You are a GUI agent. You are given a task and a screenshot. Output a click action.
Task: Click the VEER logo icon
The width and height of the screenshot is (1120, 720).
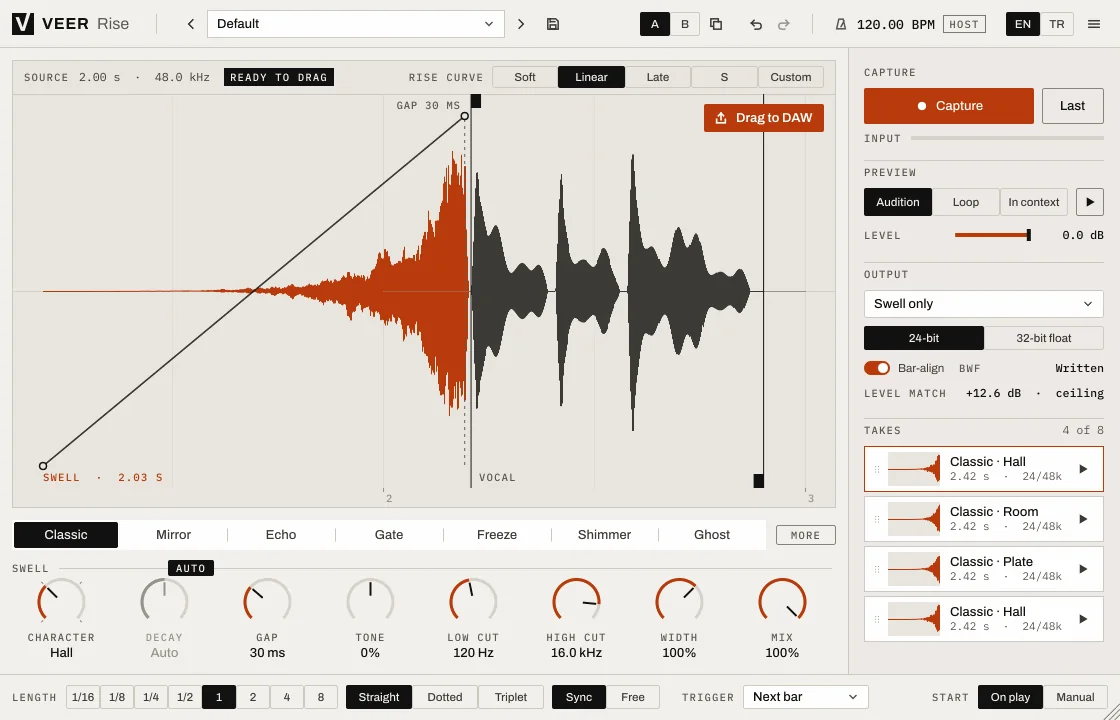tap(23, 24)
